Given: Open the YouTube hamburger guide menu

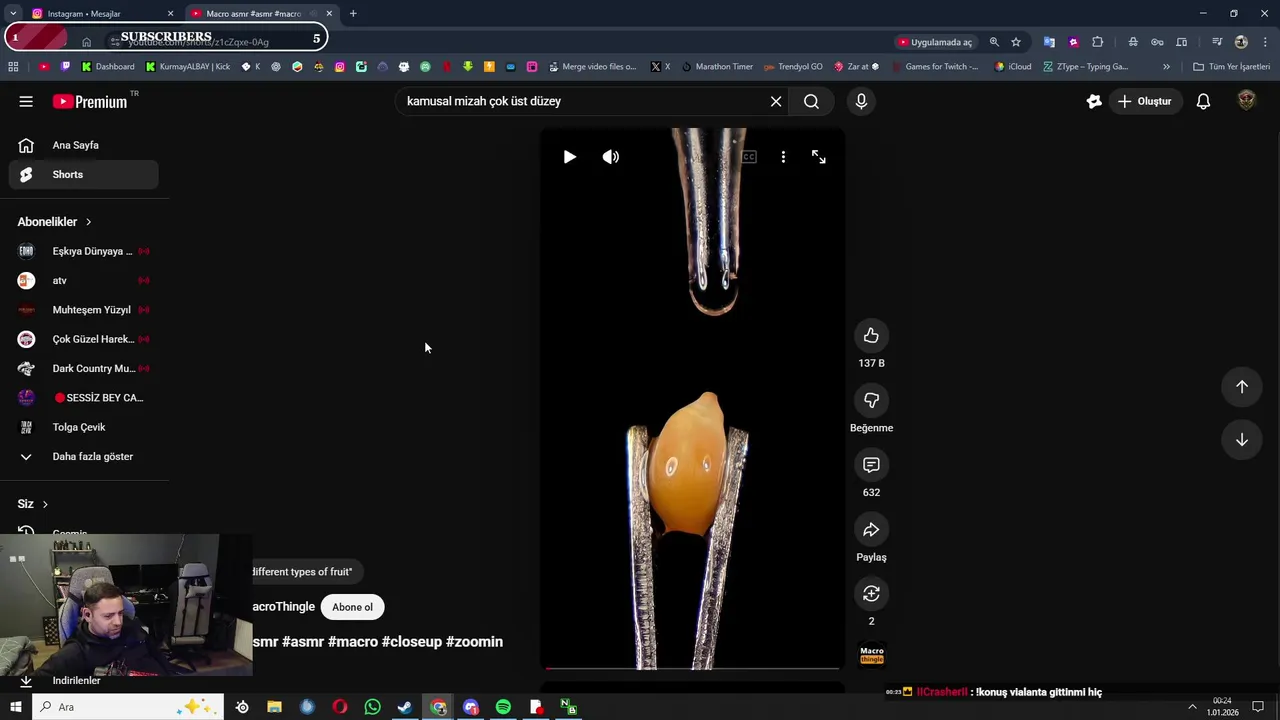Looking at the screenshot, I should 26,101.
